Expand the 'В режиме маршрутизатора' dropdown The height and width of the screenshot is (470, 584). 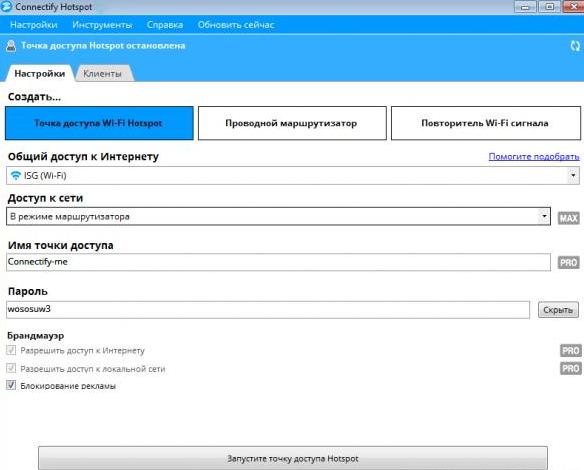pos(544,216)
